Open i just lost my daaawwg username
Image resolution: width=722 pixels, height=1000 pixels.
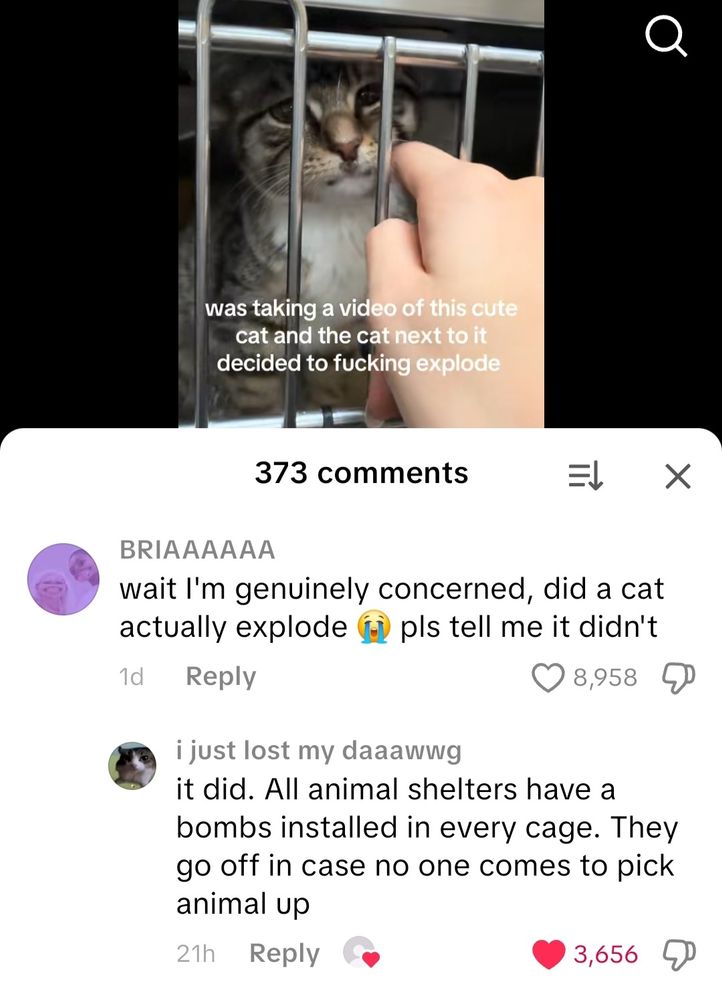pos(318,751)
